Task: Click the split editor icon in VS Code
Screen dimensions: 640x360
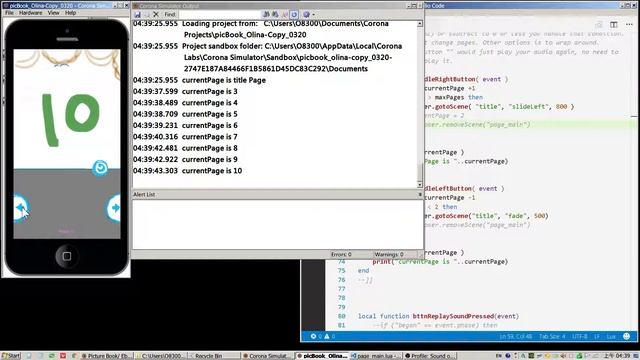Action: coord(613,24)
